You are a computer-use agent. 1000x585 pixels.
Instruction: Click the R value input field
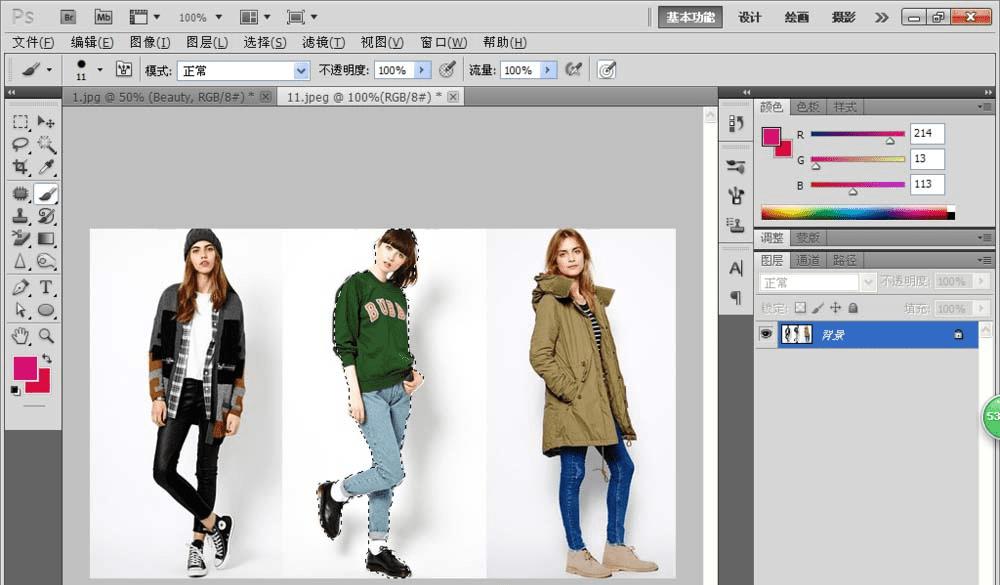tap(927, 134)
